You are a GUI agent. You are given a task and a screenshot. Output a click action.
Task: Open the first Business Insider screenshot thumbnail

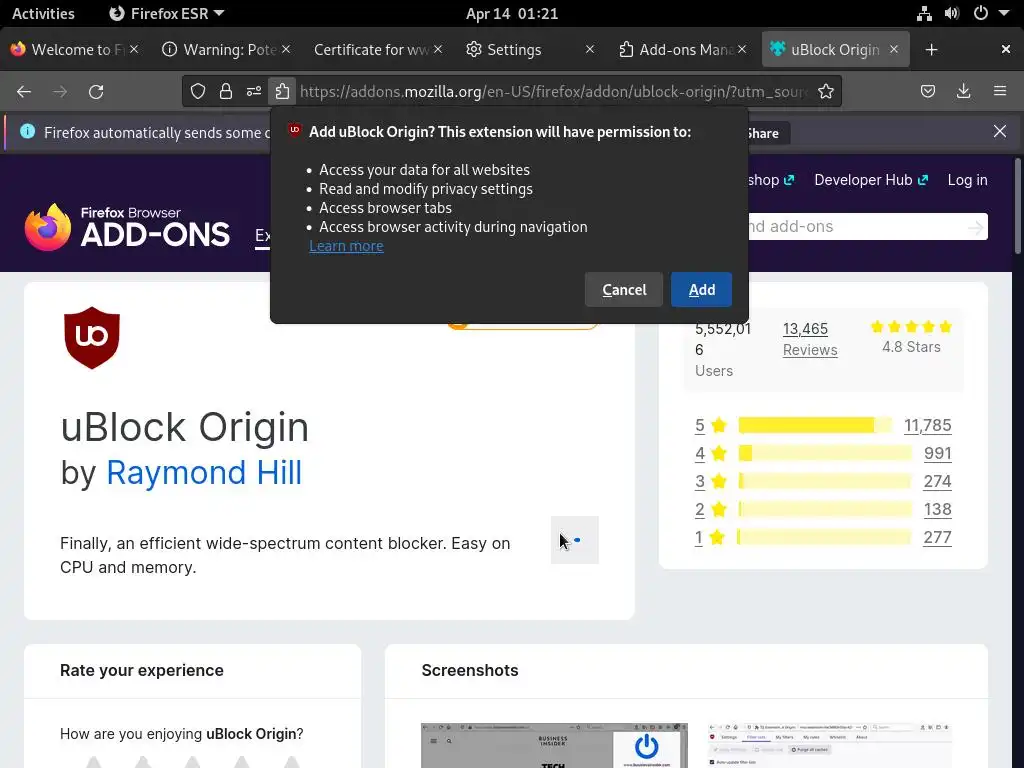coord(554,745)
